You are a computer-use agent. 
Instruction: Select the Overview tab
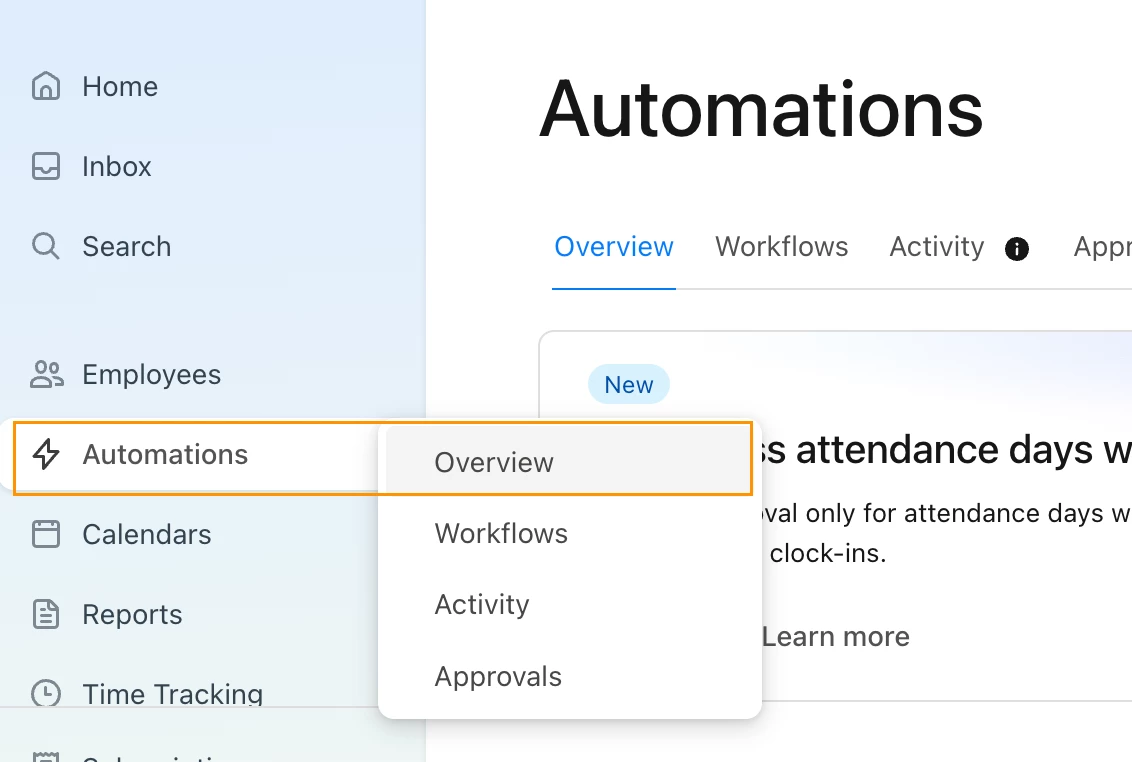614,247
